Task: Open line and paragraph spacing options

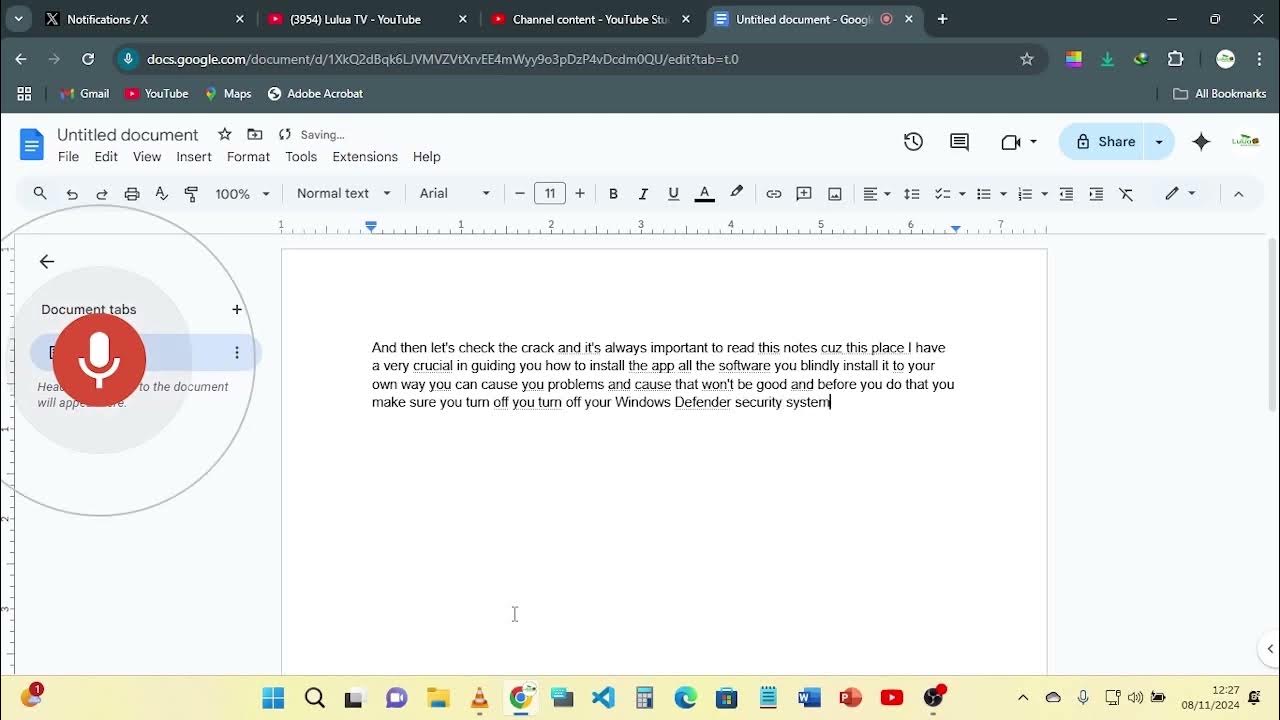Action: [912, 194]
